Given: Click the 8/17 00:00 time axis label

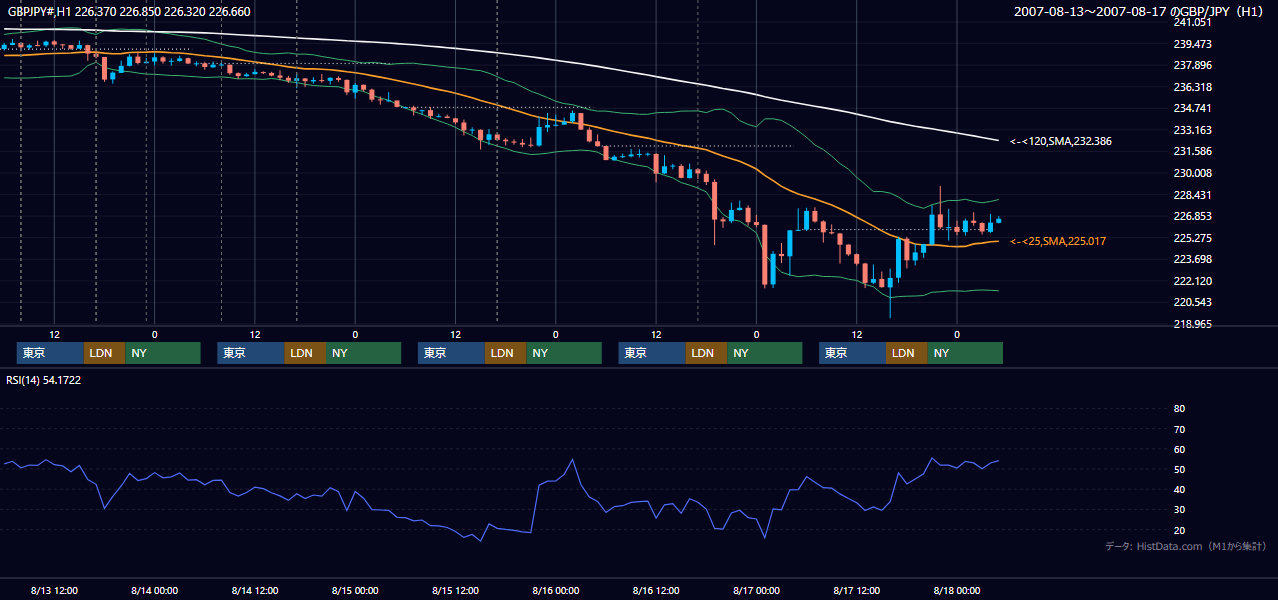Looking at the screenshot, I should (x=756, y=590).
